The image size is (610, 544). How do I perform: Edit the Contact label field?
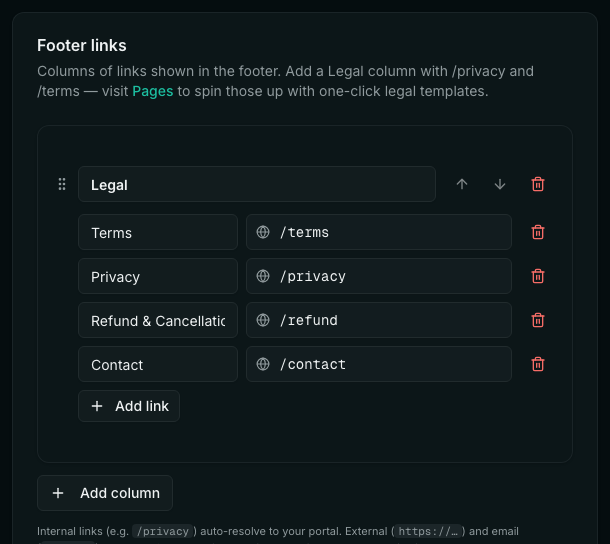(158, 364)
